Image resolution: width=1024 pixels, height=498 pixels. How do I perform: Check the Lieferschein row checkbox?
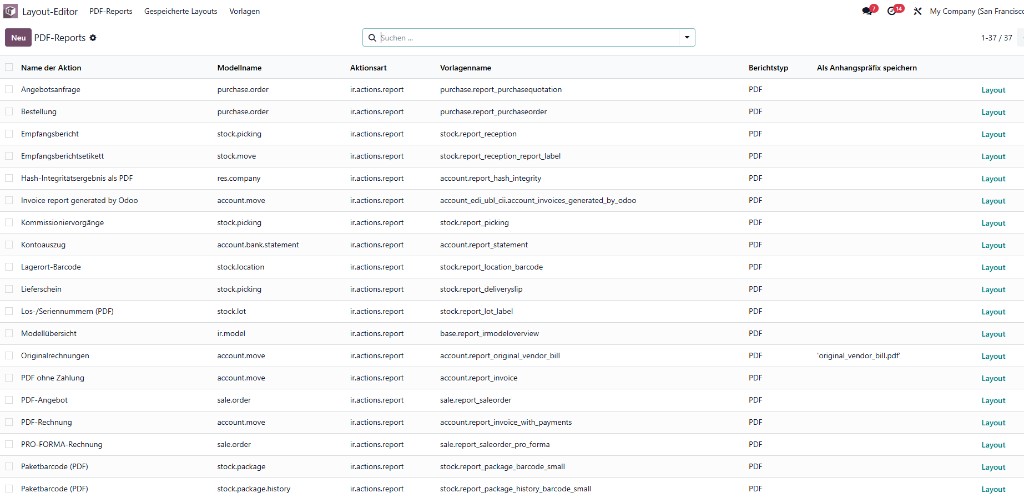point(9,289)
